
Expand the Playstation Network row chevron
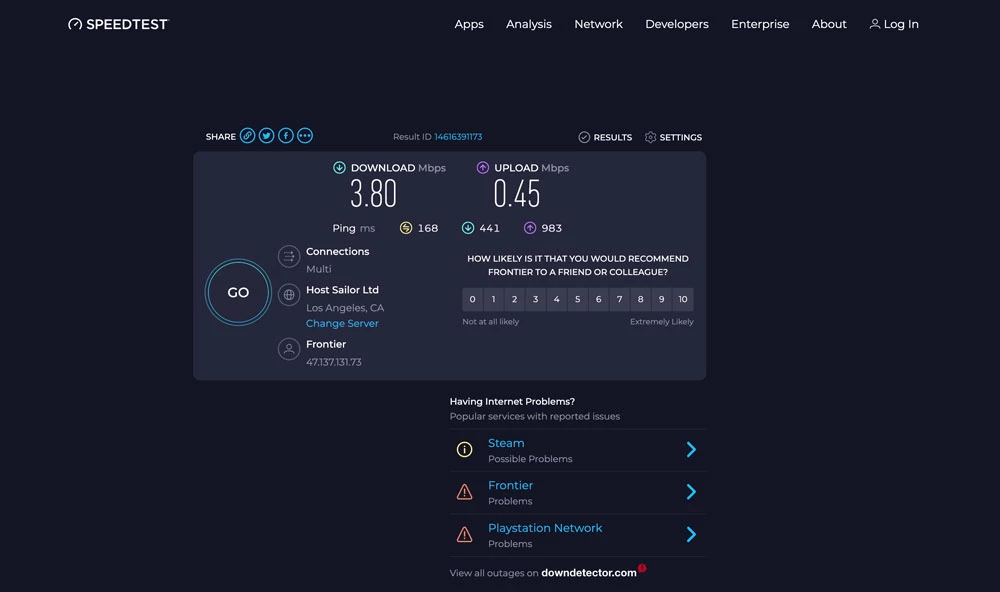click(691, 535)
